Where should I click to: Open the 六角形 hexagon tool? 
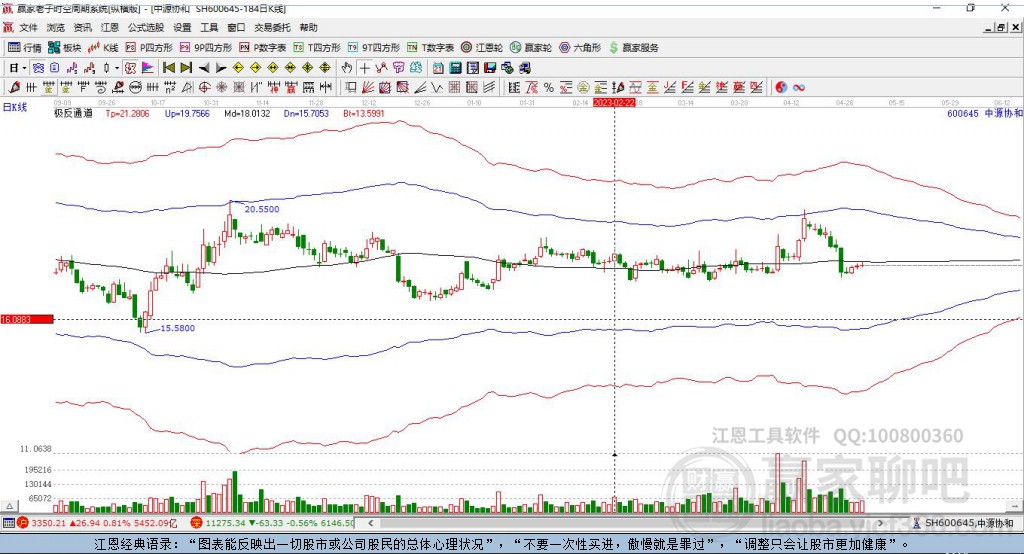[580, 48]
